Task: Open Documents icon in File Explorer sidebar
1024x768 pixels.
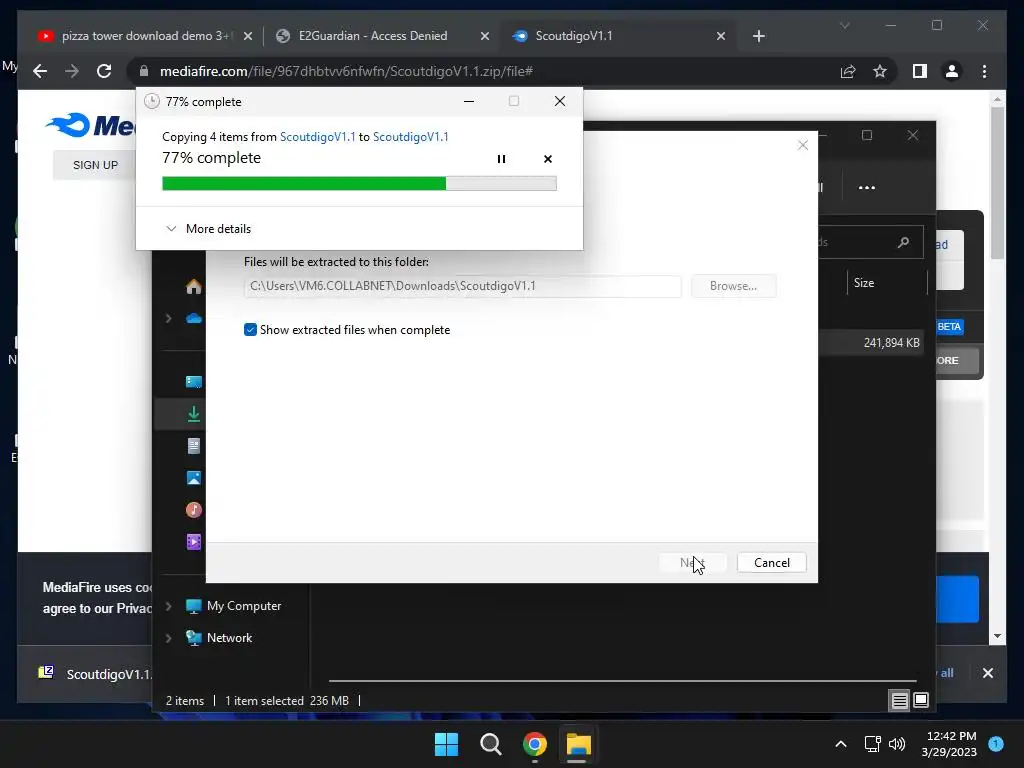Action: [x=193, y=446]
